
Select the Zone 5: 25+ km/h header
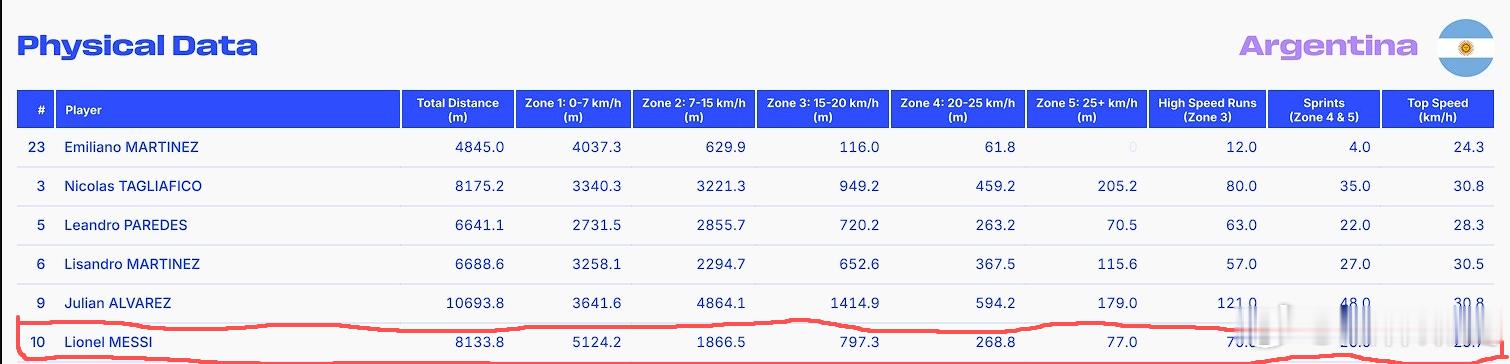(x=1087, y=110)
